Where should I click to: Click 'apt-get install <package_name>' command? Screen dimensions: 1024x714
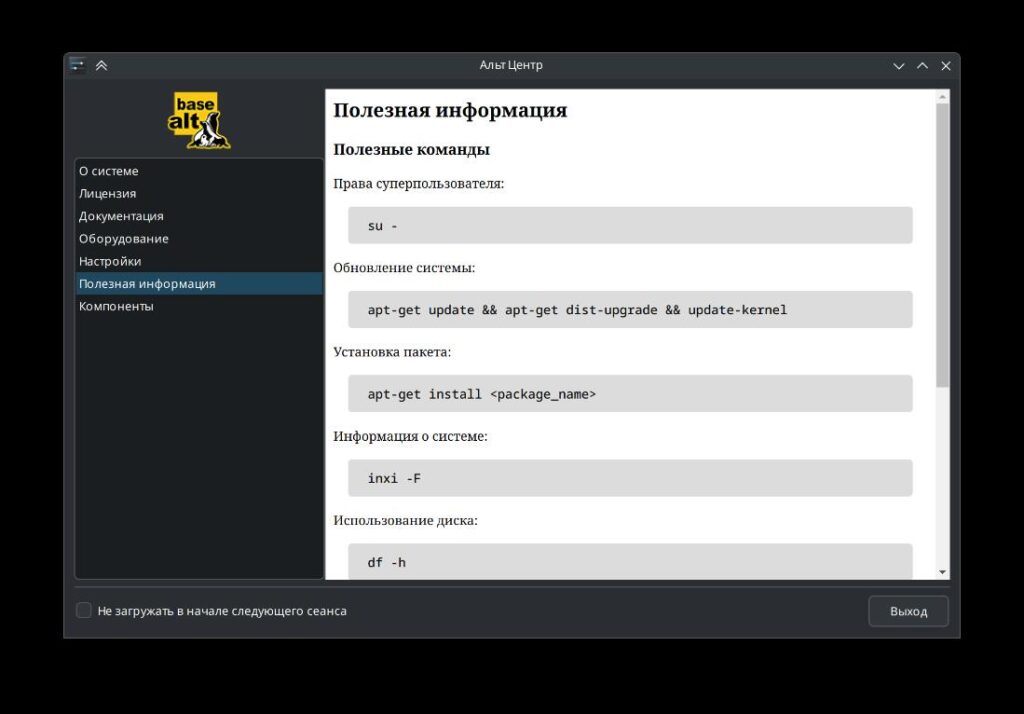point(630,394)
